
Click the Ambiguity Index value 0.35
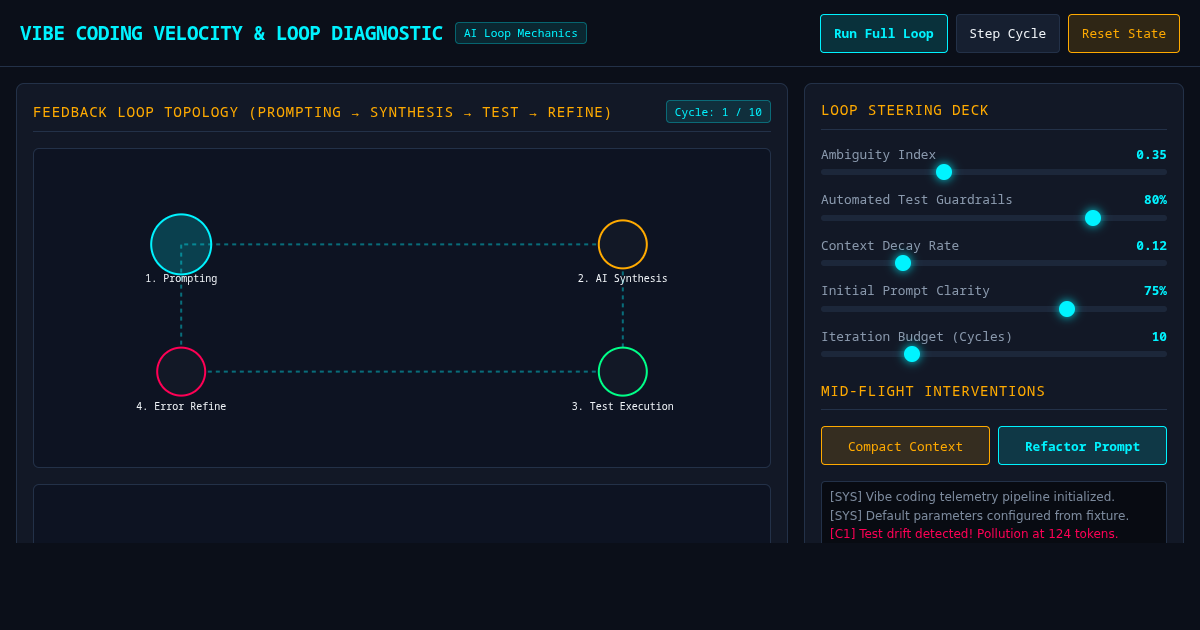(x=1151, y=154)
